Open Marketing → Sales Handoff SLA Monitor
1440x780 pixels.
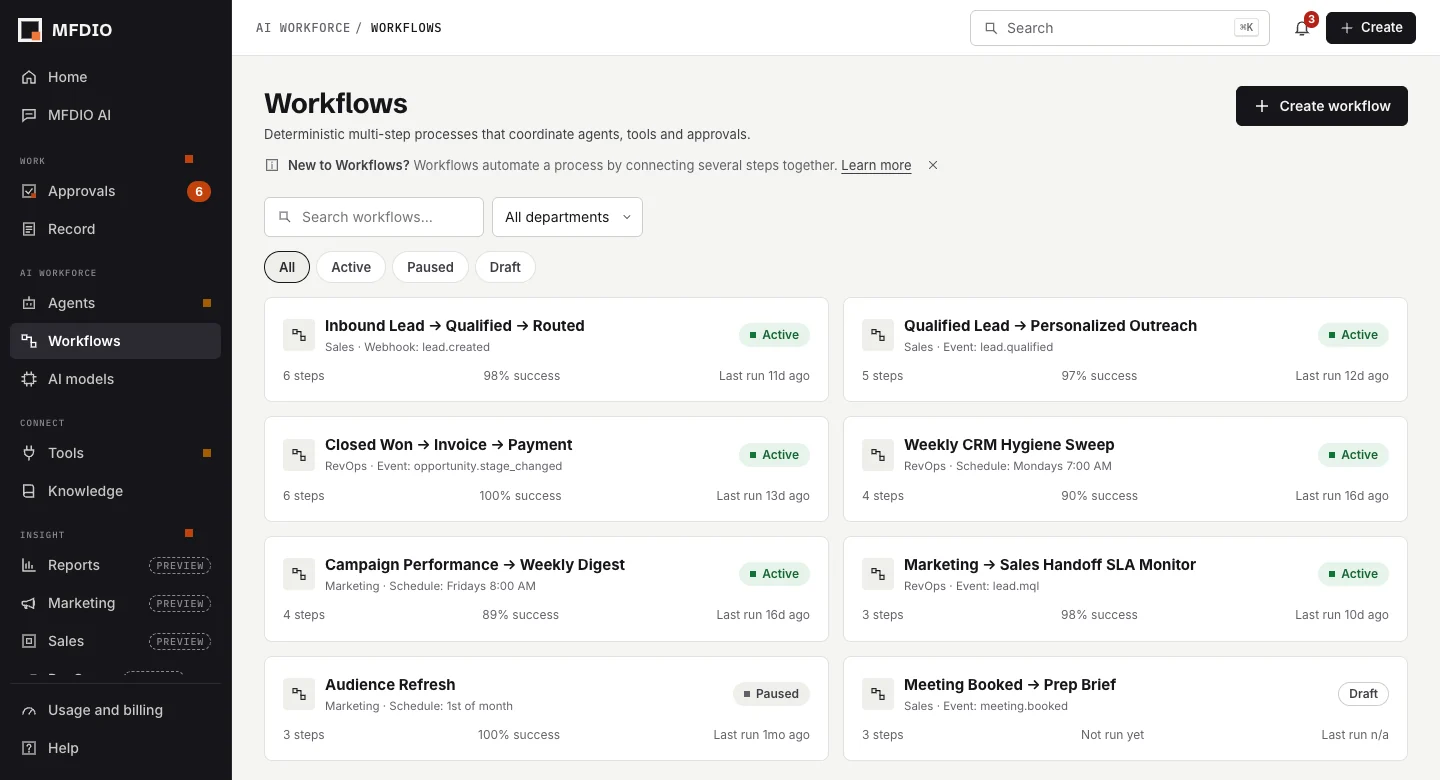coord(1125,589)
